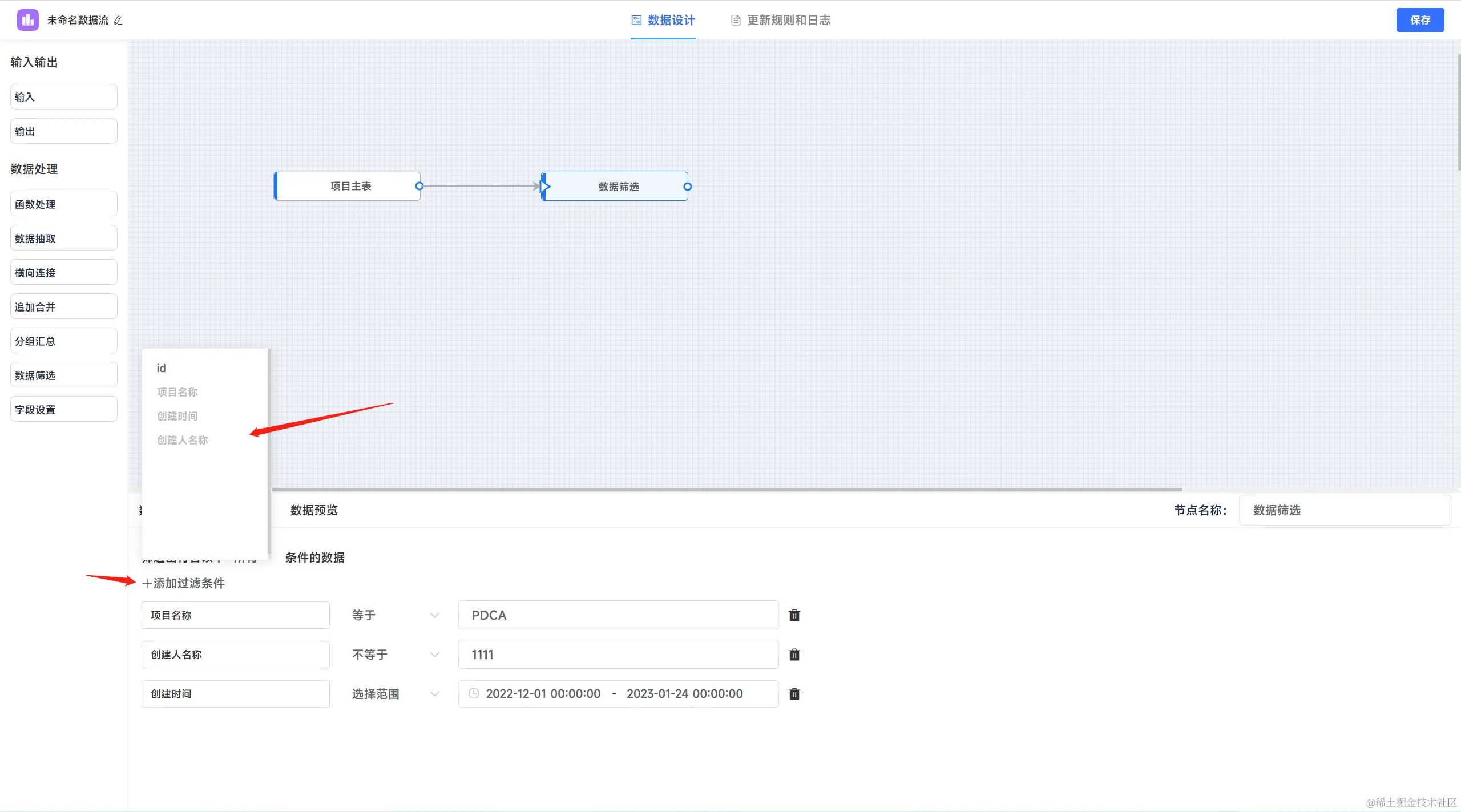The image size is (1461, 812).
Task: Click the pencil edit icon beside flow name
Action: 118,21
